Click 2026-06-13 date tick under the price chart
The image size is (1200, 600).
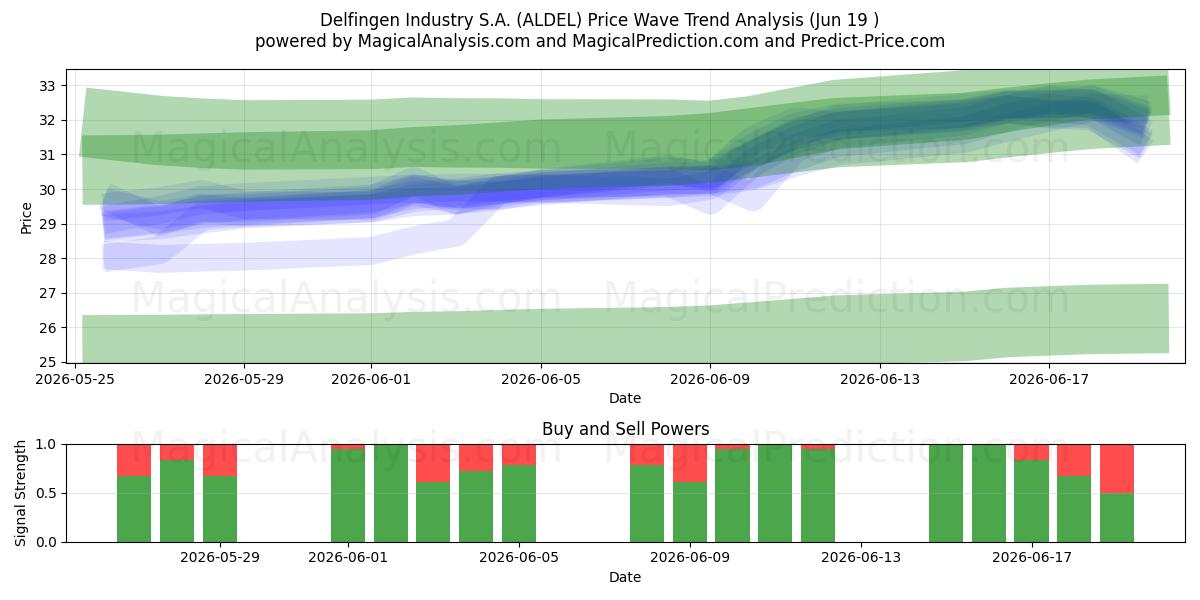click(880, 379)
